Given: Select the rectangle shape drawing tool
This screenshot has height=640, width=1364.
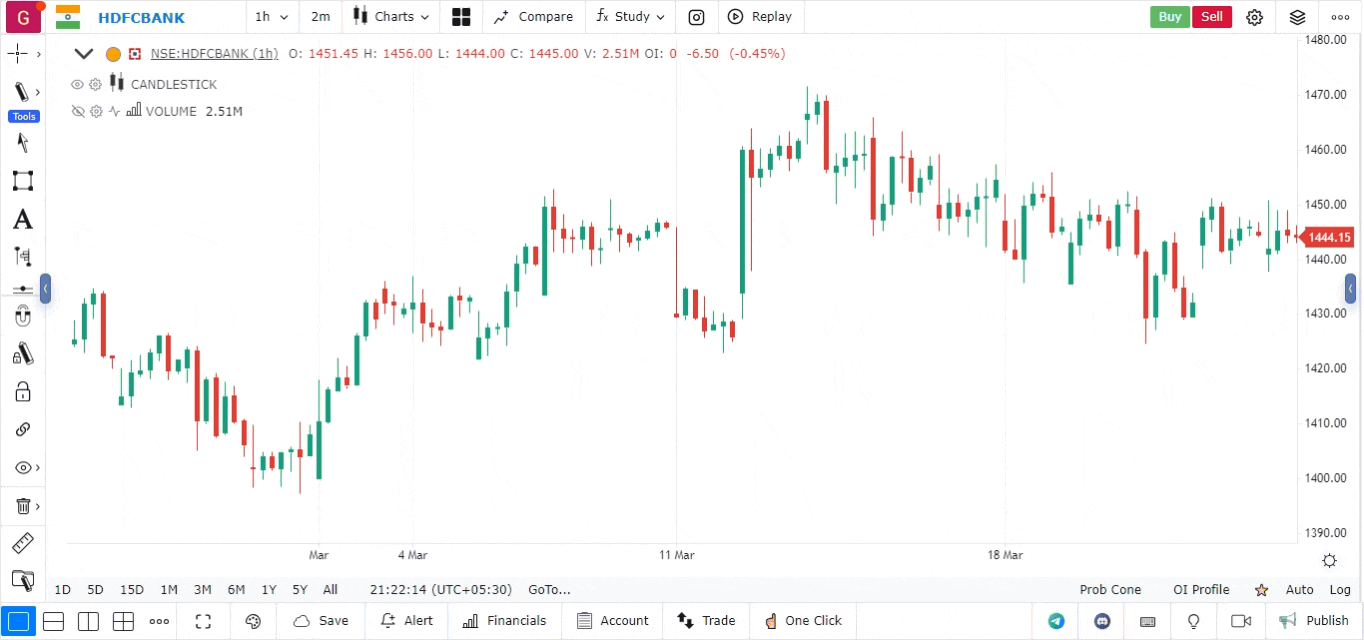Looking at the screenshot, I should point(22,181).
